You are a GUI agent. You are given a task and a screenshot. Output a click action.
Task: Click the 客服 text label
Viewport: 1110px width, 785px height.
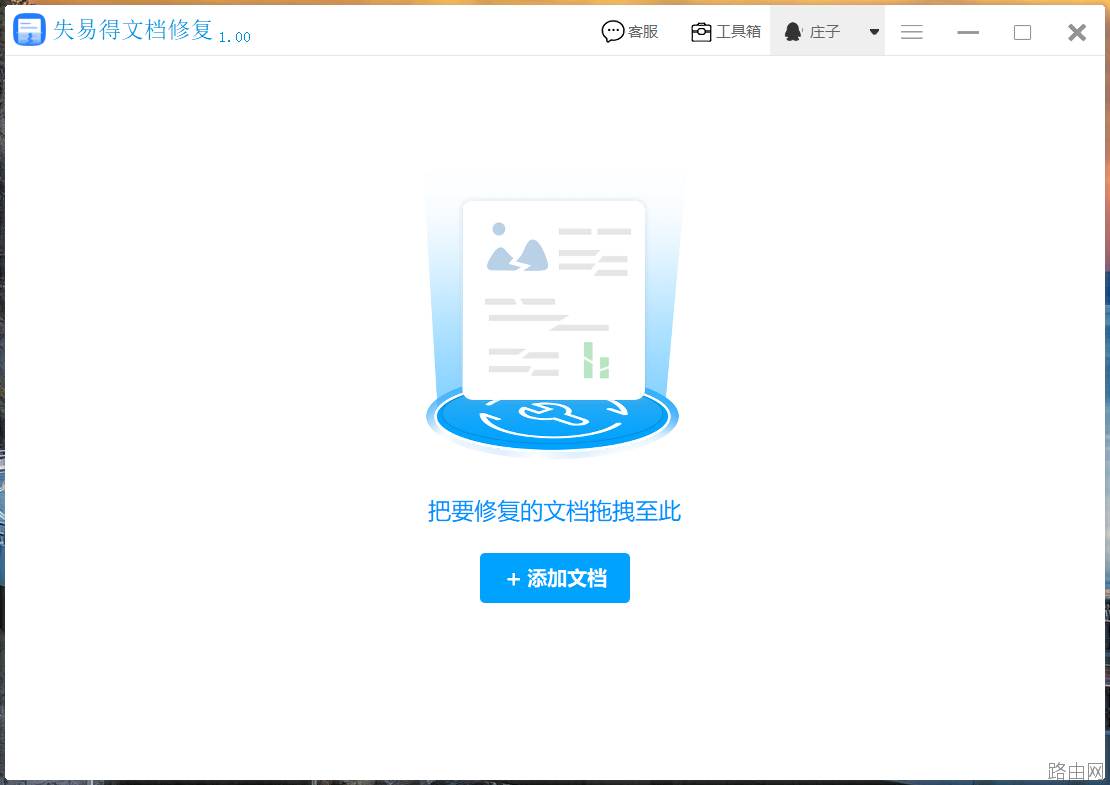tap(643, 32)
